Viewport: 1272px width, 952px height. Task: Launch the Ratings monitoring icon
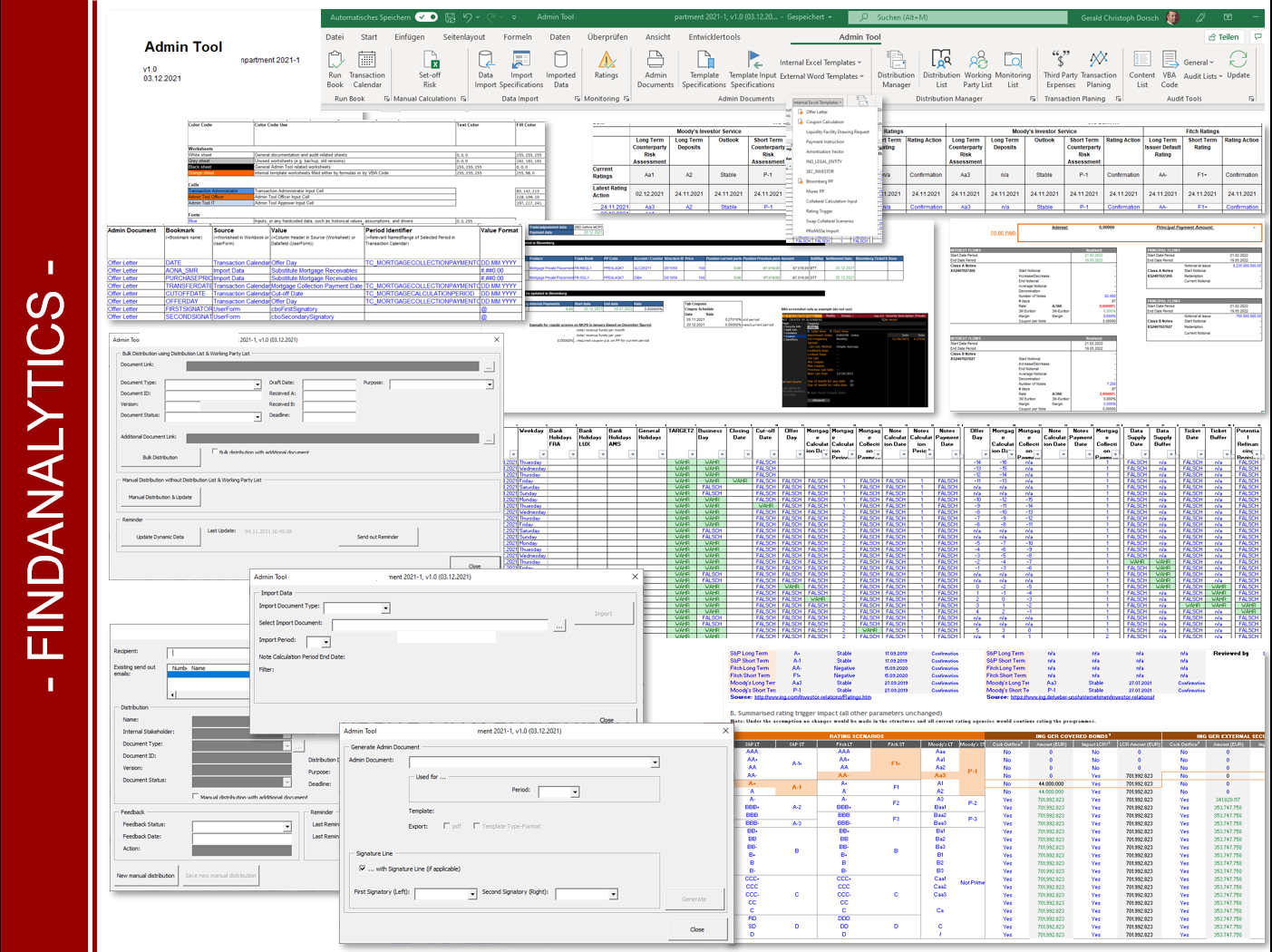pos(606,62)
